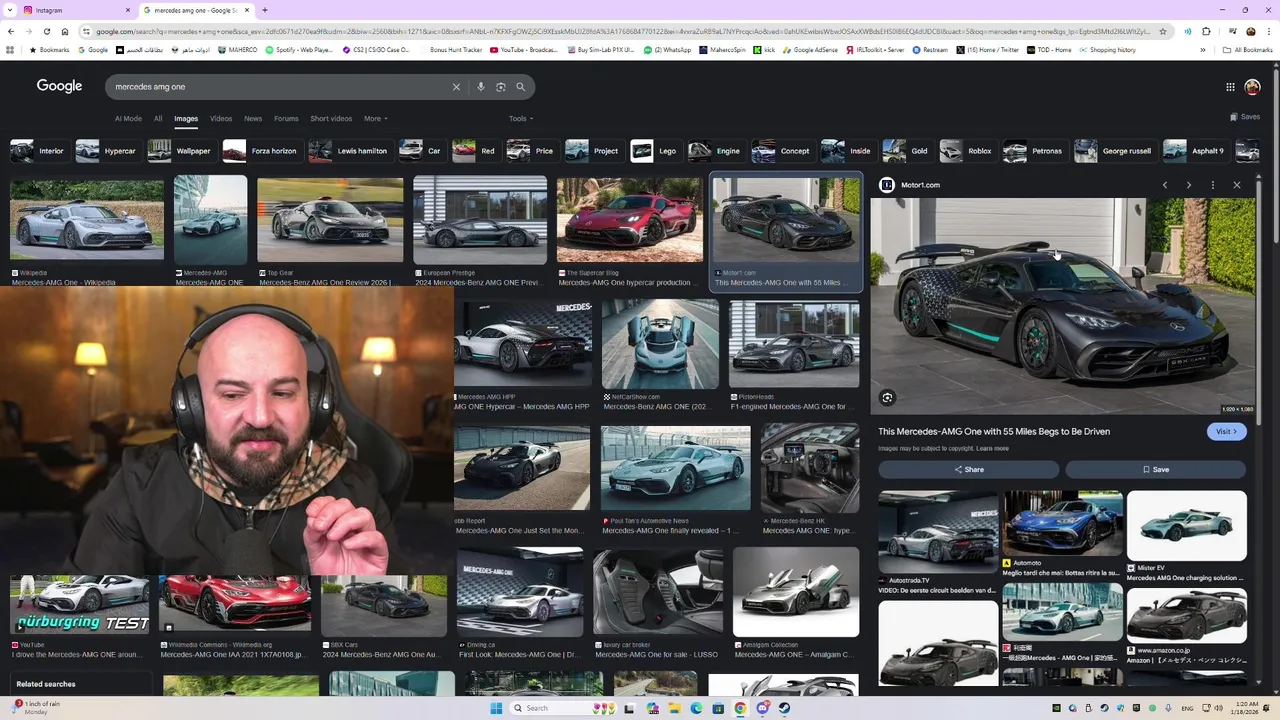Filter images by the Forza horizon chip
Viewport: 1280px width, 720px height.
(x=260, y=151)
